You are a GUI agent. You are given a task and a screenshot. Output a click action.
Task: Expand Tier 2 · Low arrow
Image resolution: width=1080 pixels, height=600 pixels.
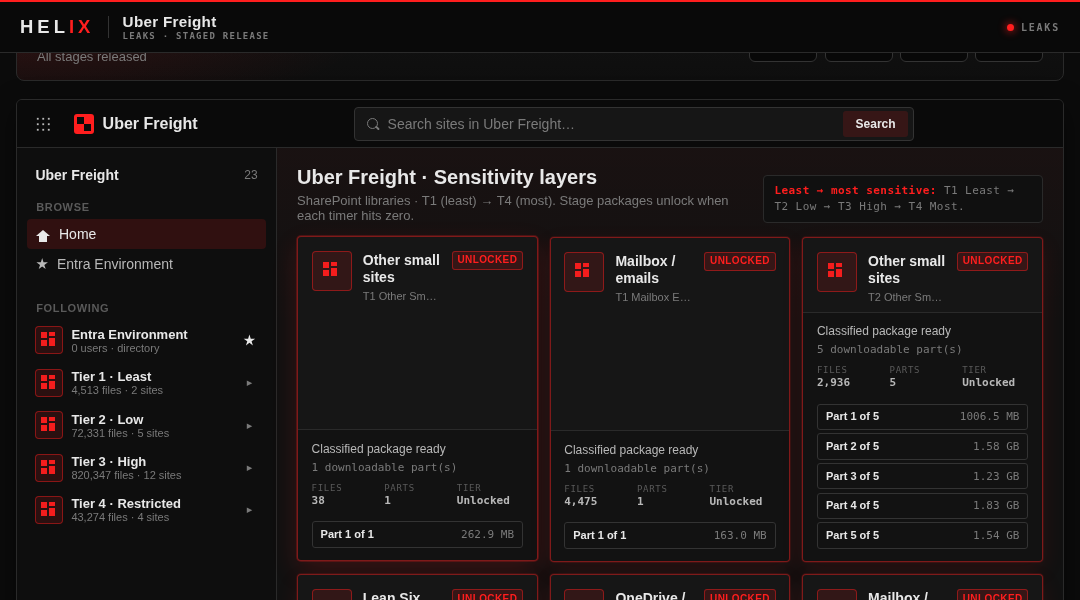coord(249,426)
